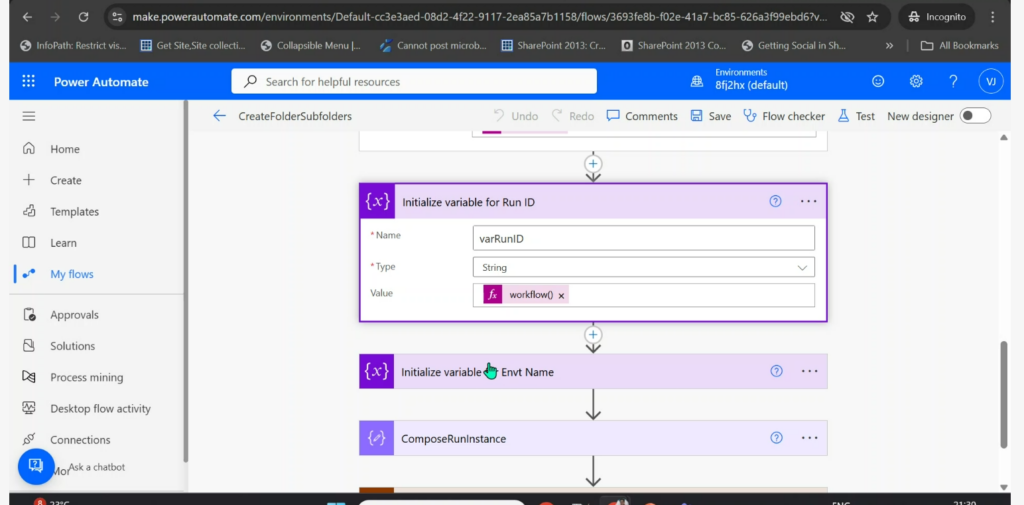Screen dimensions: 1024x505
Task: Open help for Initialize variable Envt Name
Action: click(x=776, y=371)
